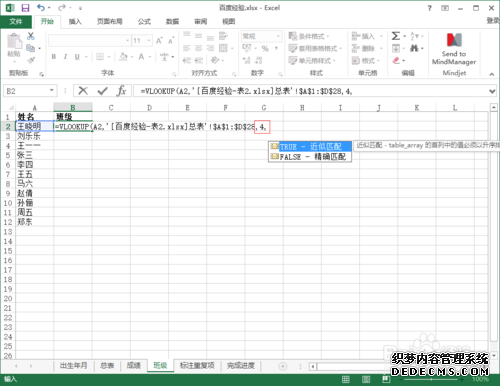
Task: Click the Percent Style icon
Action: [x=265, y=49]
